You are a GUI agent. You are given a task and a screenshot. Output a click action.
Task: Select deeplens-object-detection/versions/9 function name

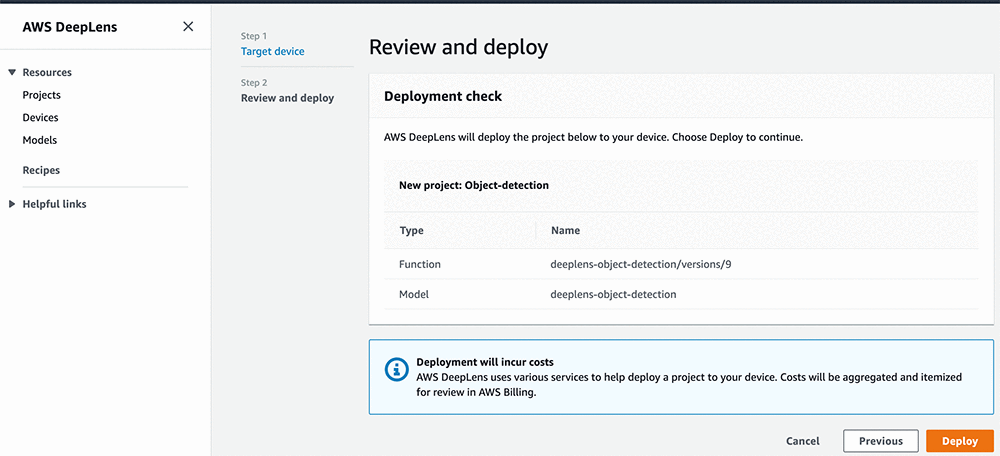tap(640, 263)
